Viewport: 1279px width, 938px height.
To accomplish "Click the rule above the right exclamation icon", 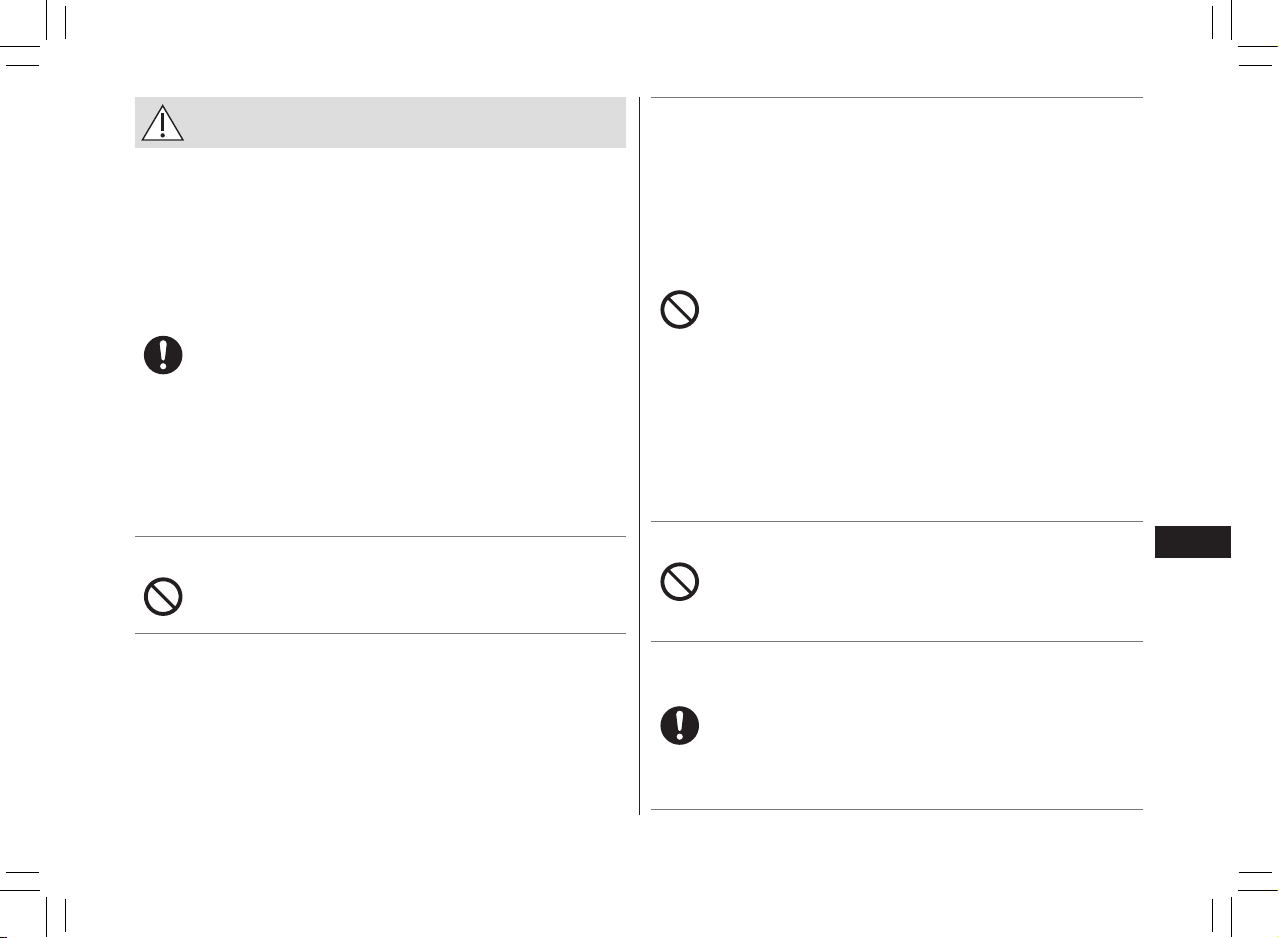I will pos(897,642).
